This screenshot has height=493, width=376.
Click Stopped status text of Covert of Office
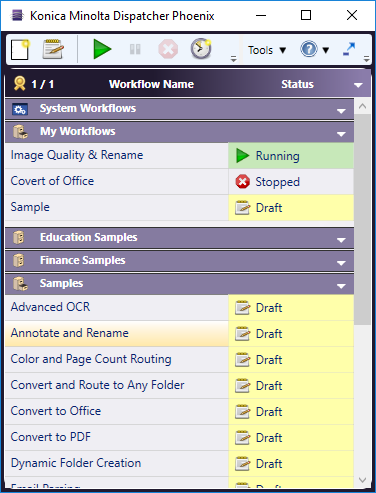(277, 182)
